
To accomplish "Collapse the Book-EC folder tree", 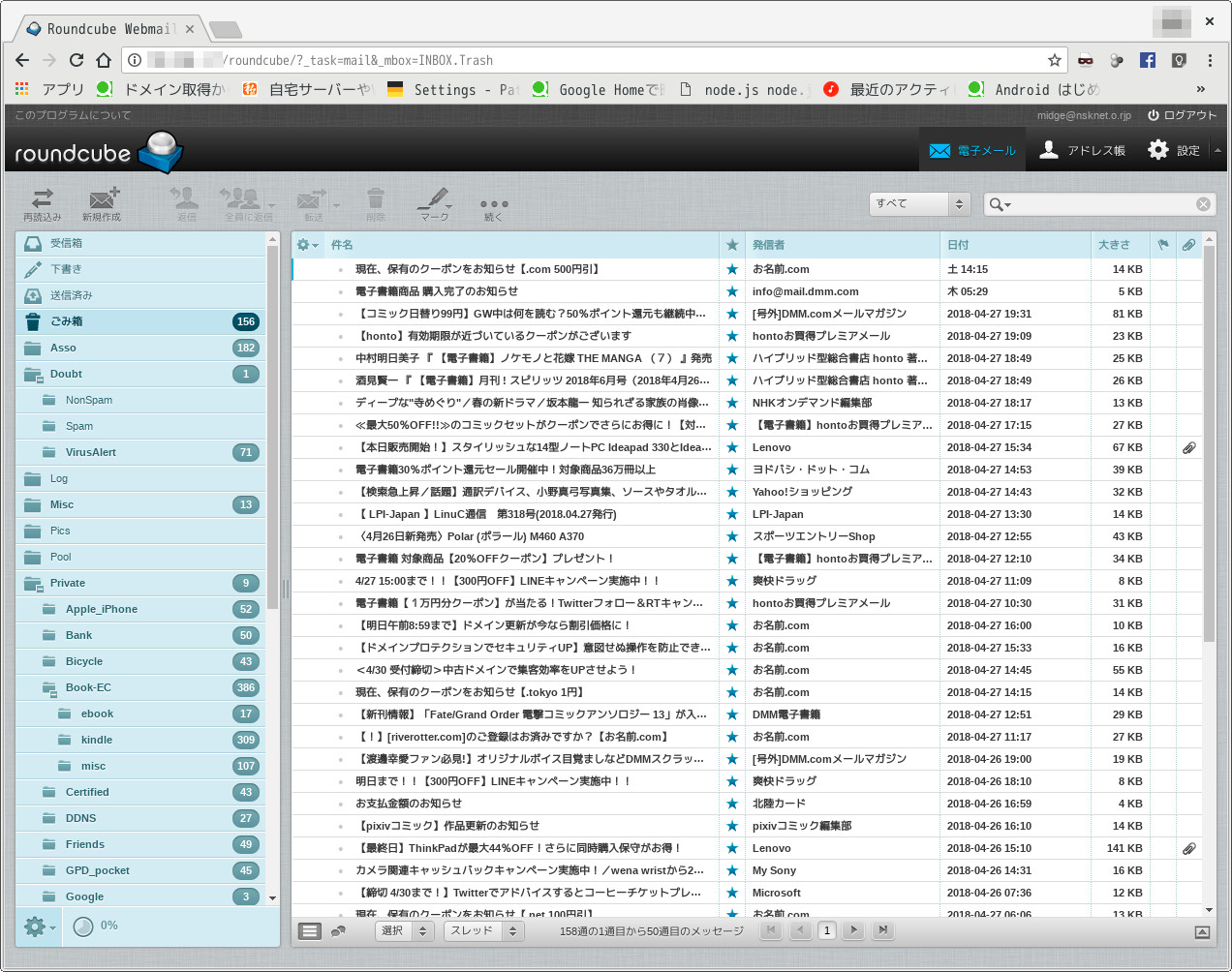I will point(48,688).
